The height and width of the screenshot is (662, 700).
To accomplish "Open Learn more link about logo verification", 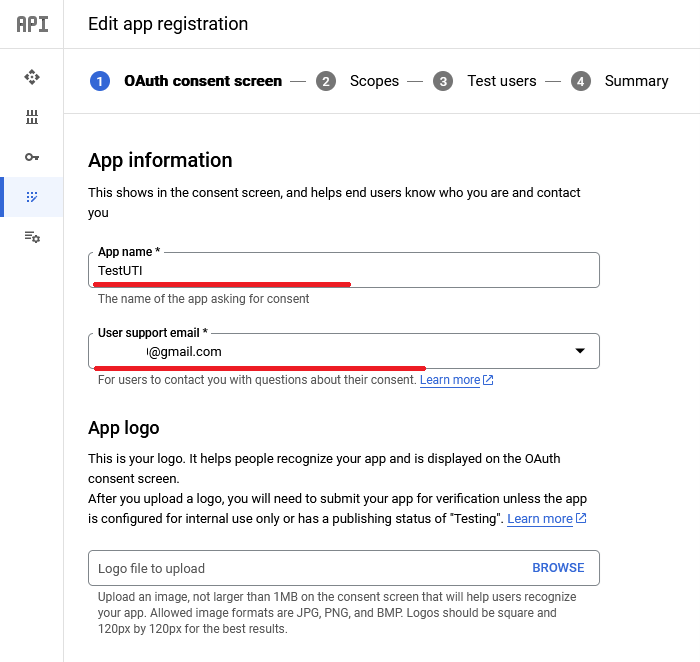I will [540, 519].
